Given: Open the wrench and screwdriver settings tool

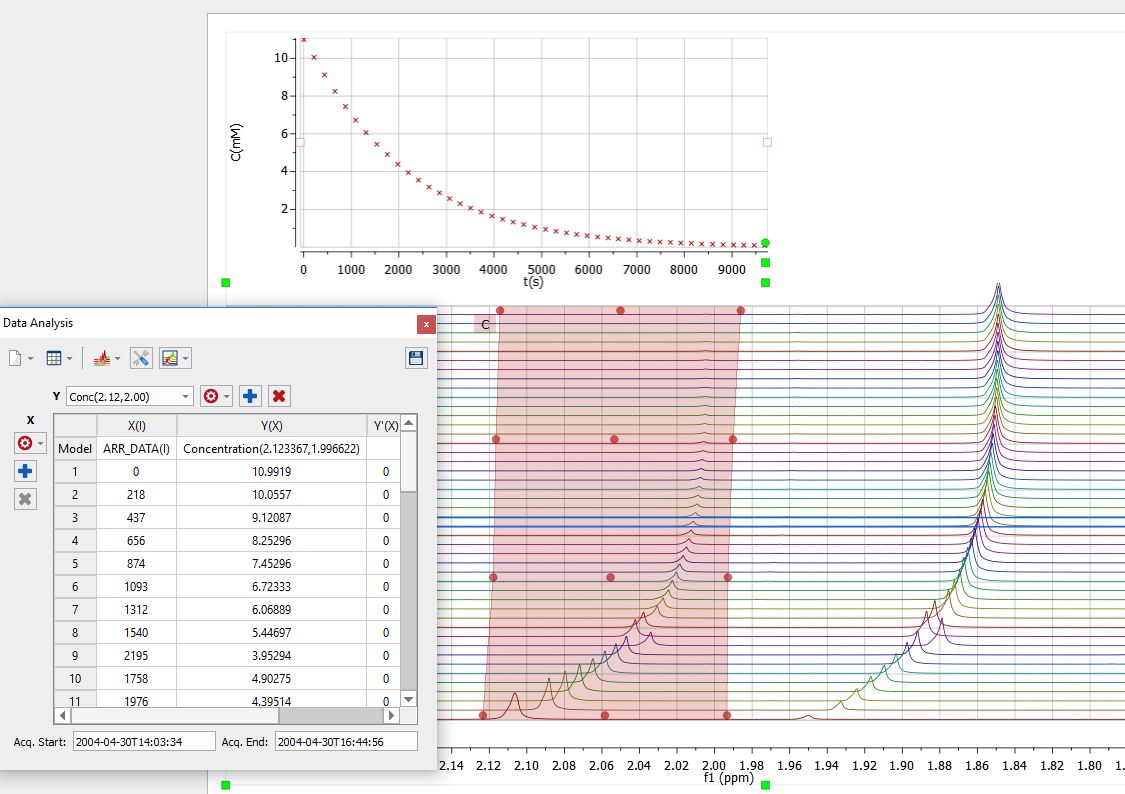Looking at the screenshot, I should point(141,358).
